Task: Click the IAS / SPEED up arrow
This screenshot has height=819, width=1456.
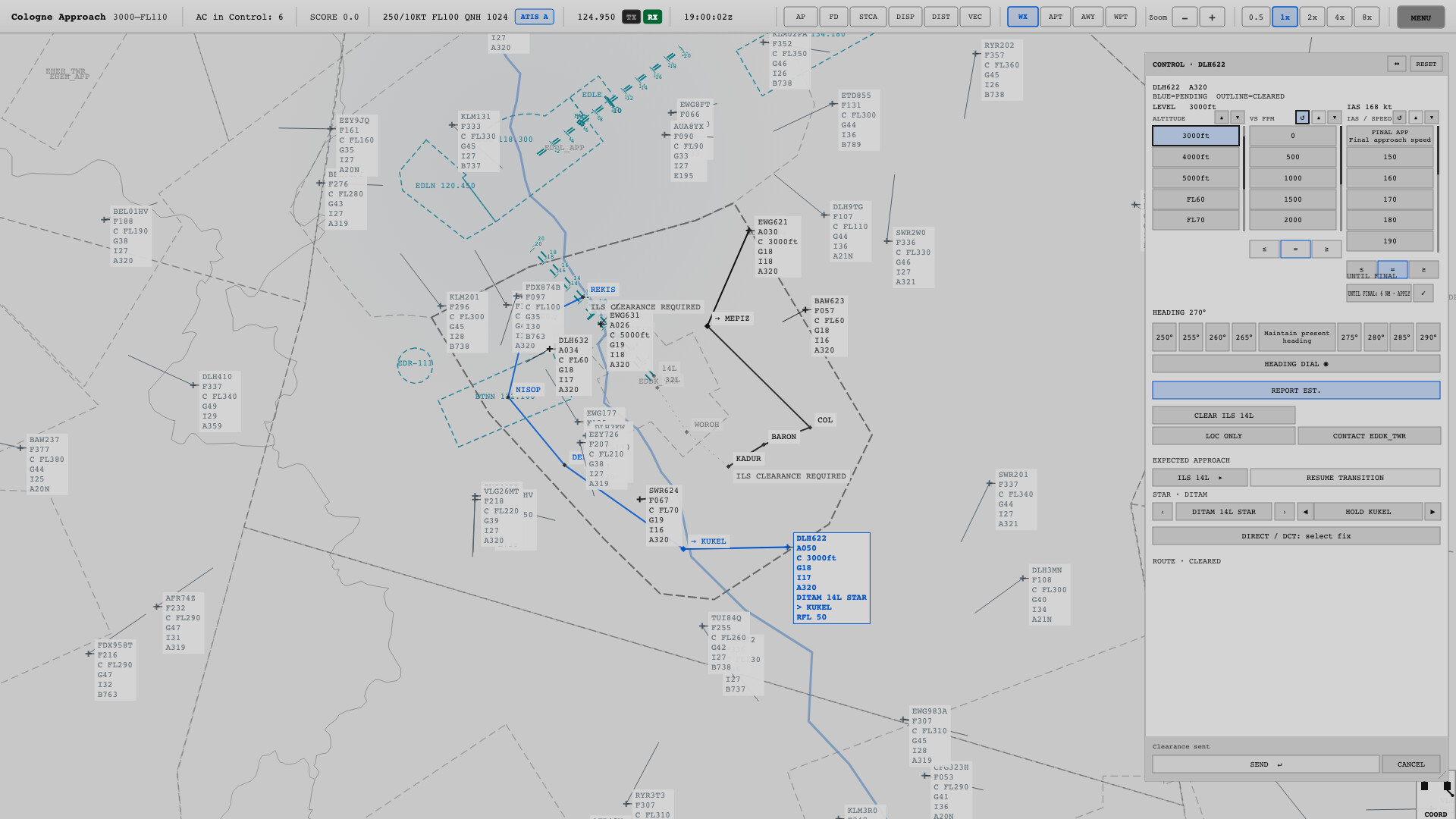Action: pos(1416,118)
